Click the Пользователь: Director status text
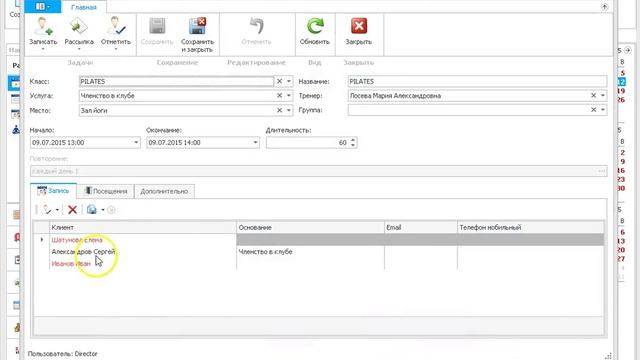Viewport: 640px width, 360px height. pyautogui.click(x=62, y=354)
